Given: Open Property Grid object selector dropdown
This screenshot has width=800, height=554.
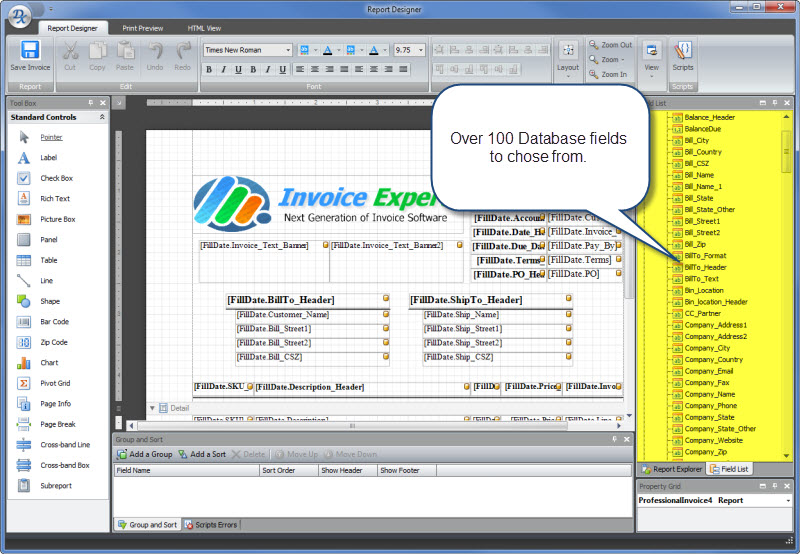Looking at the screenshot, I should (x=788, y=500).
